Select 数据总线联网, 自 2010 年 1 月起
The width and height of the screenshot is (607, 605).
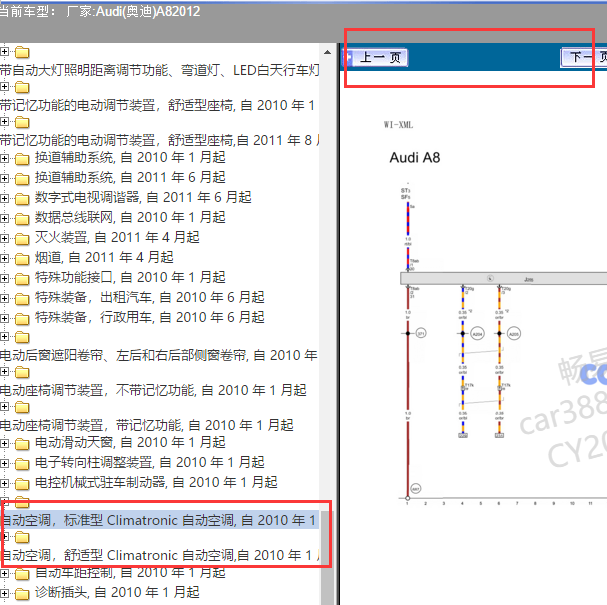(x=130, y=218)
